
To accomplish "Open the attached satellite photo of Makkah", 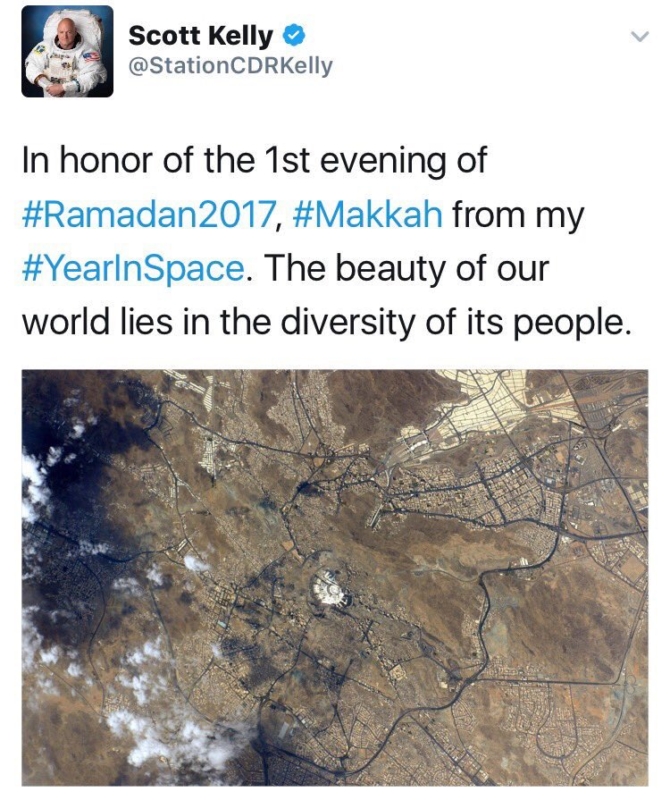I will pos(335,578).
